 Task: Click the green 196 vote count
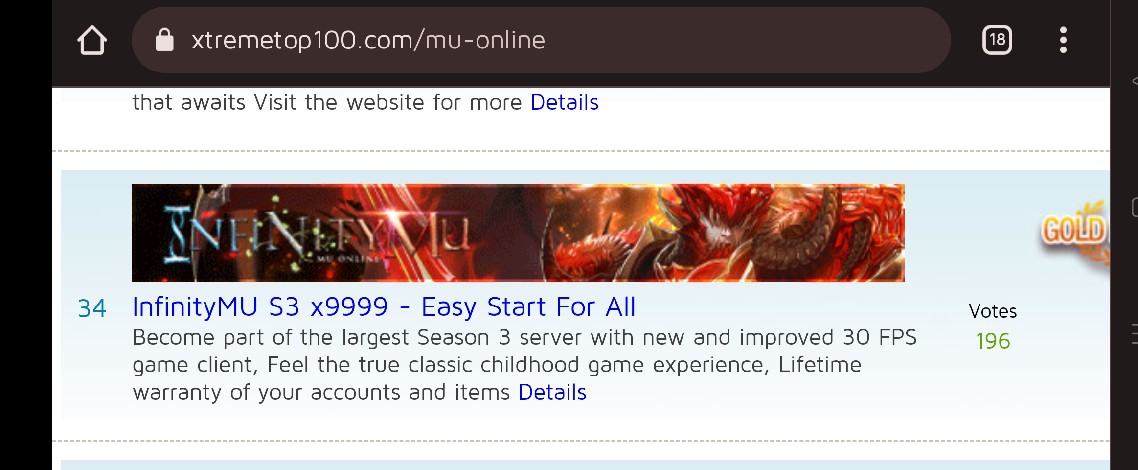993,341
